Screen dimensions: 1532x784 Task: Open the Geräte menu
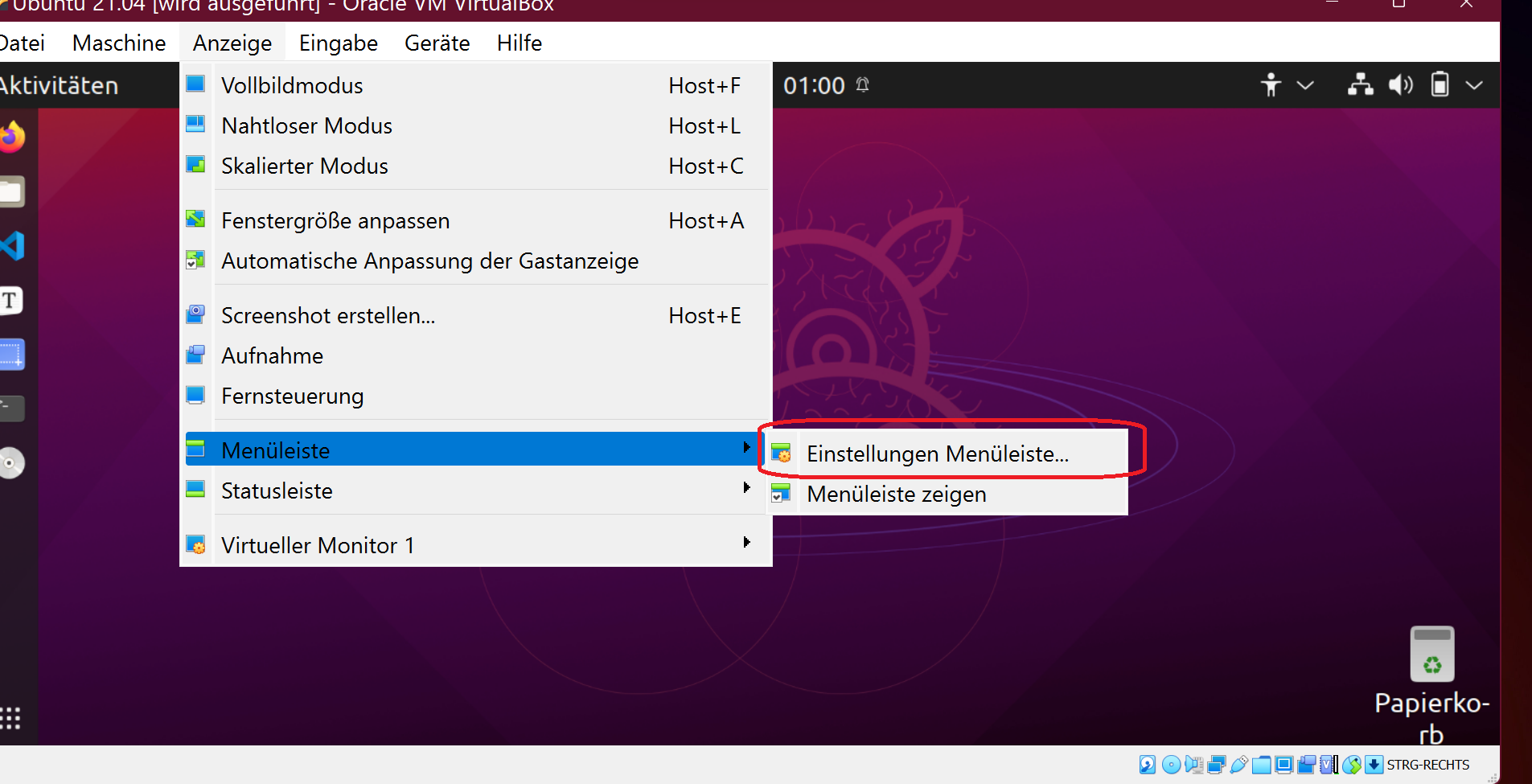pos(437,43)
